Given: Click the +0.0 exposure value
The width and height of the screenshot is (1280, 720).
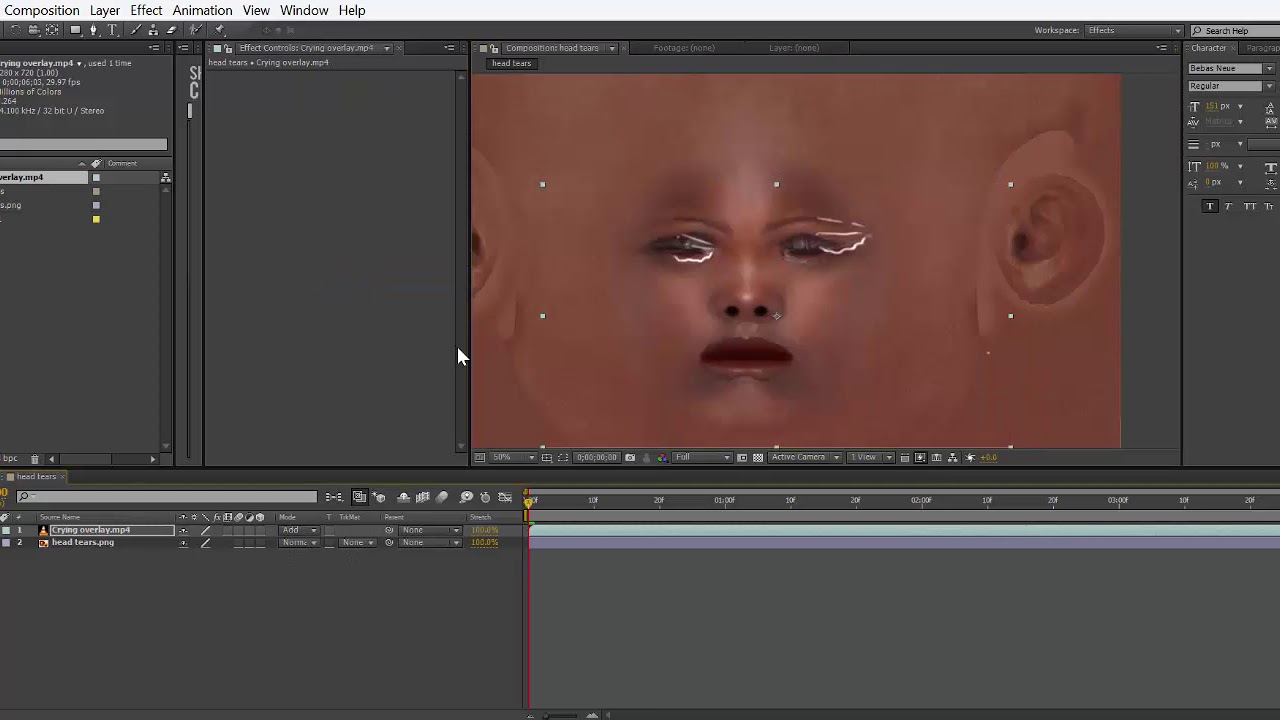Looking at the screenshot, I should pos(988,457).
